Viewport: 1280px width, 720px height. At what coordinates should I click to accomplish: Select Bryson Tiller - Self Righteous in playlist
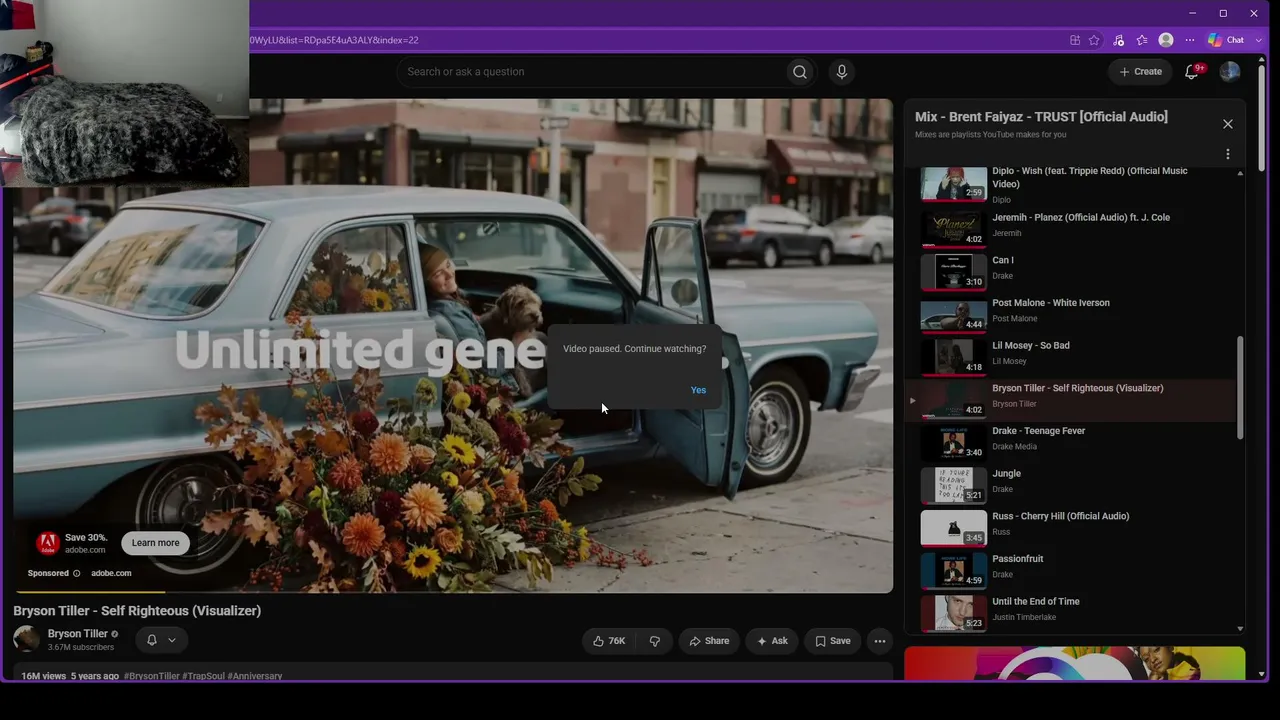tap(1072, 400)
